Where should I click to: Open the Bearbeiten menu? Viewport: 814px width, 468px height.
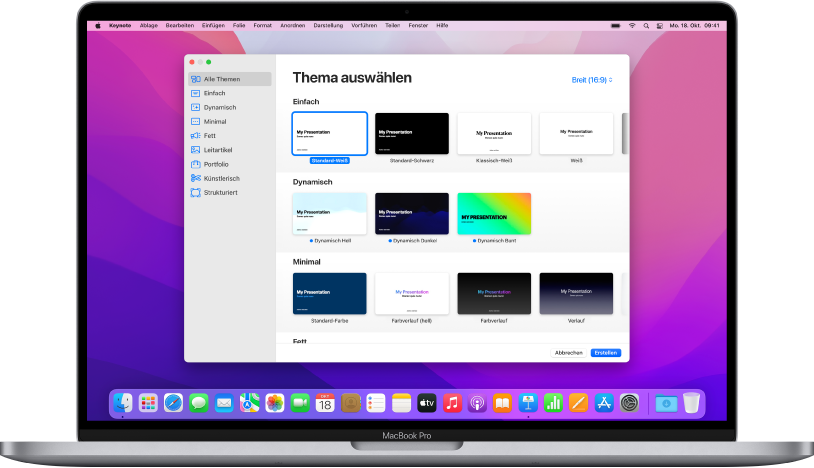pyautogui.click(x=180, y=25)
